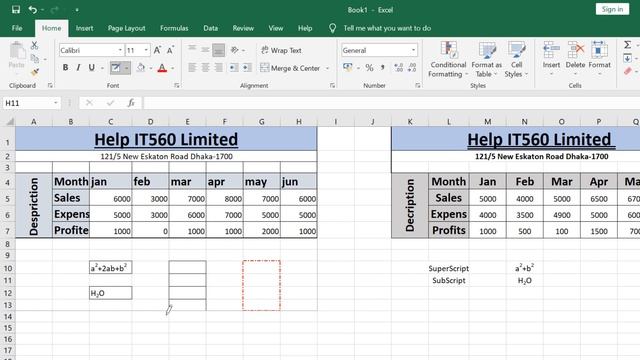Switch to the Data tab

[211, 28]
